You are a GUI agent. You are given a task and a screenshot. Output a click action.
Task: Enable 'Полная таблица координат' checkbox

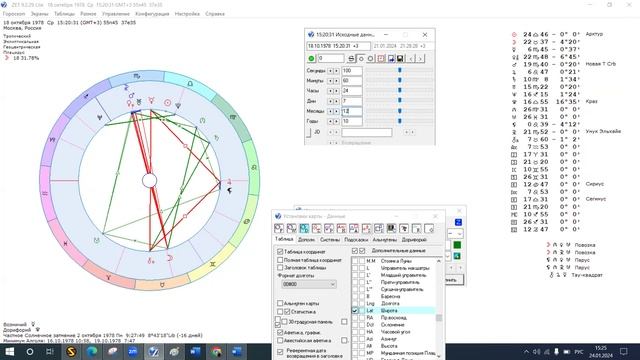[280, 260]
